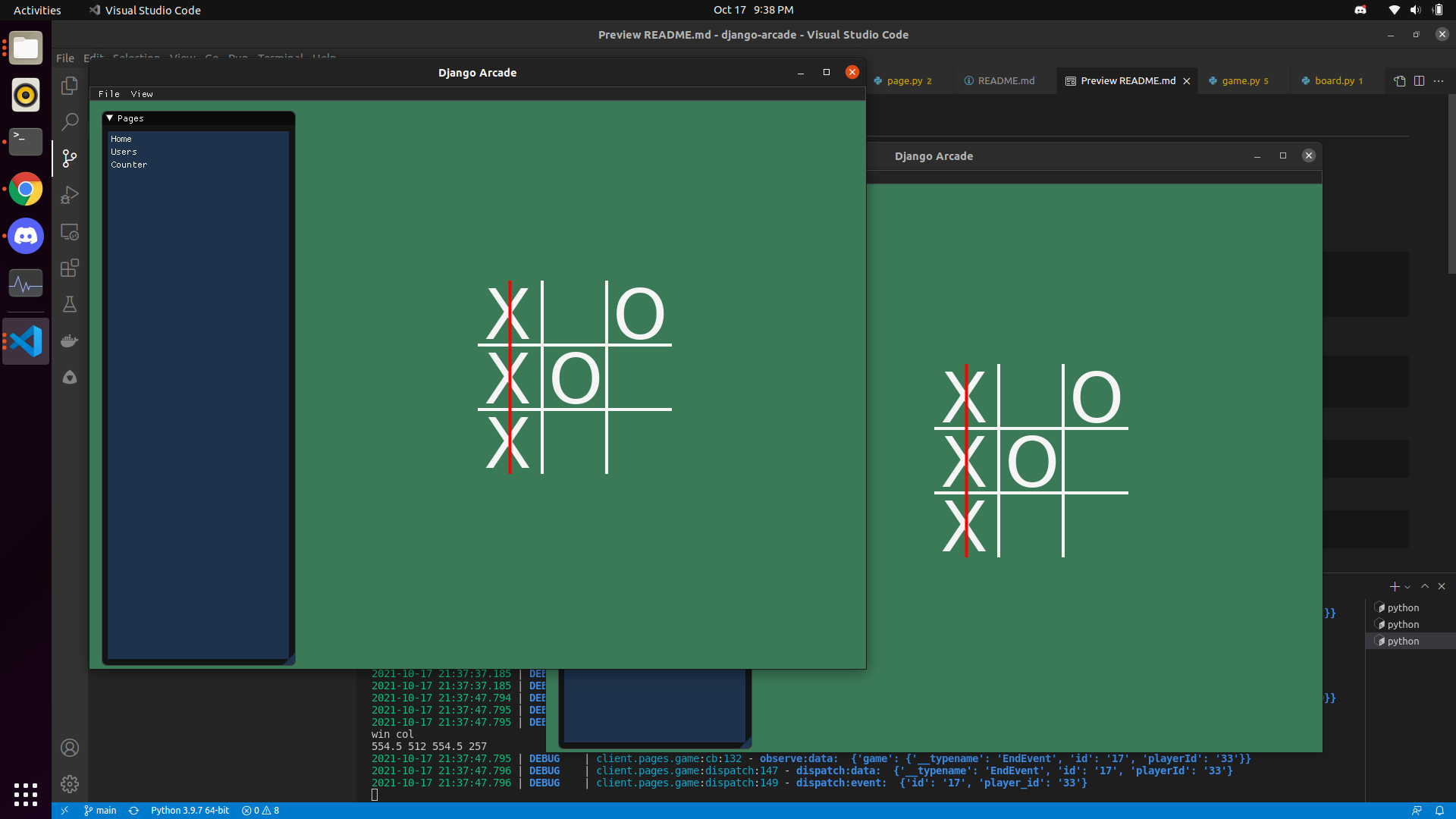Click the split editor right icon
1456x819 pixels.
(x=1419, y=80)
